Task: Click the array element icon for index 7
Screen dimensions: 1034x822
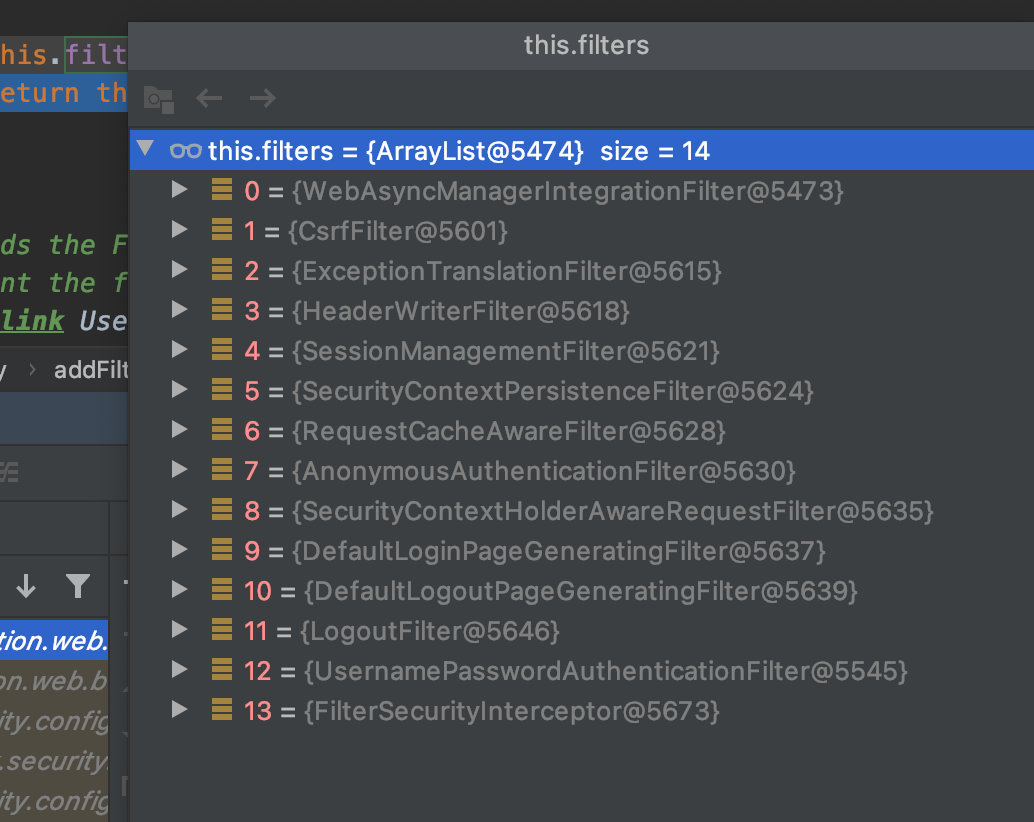Action: click(222, 469)
